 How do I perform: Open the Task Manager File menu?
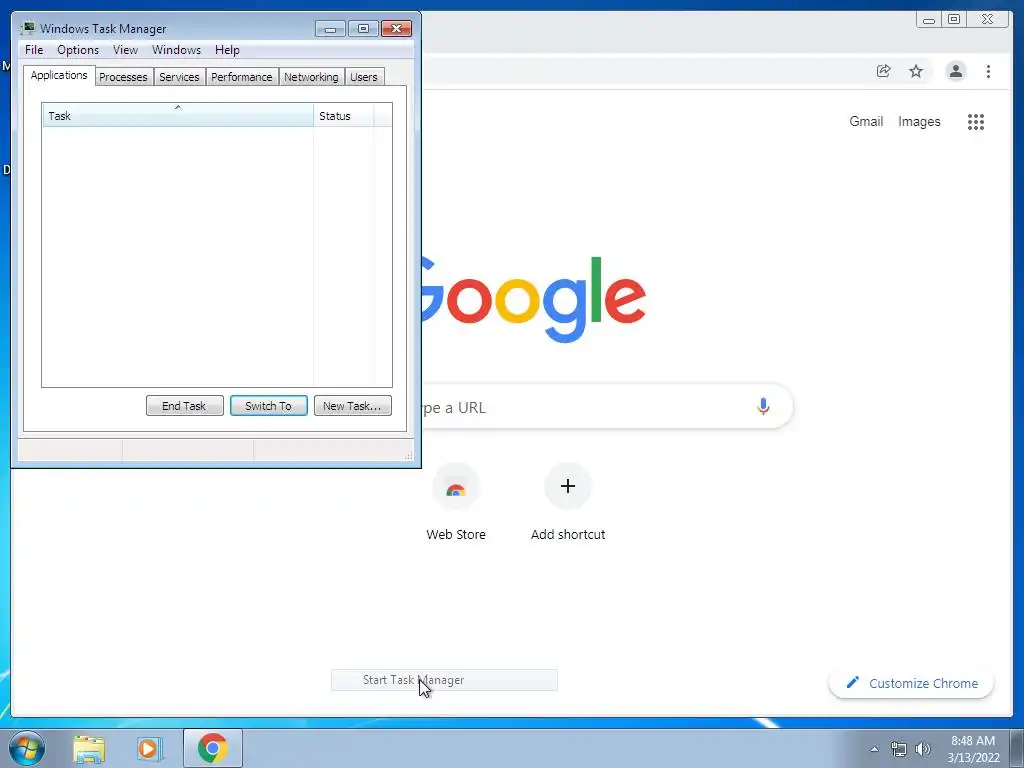[34, 50]
